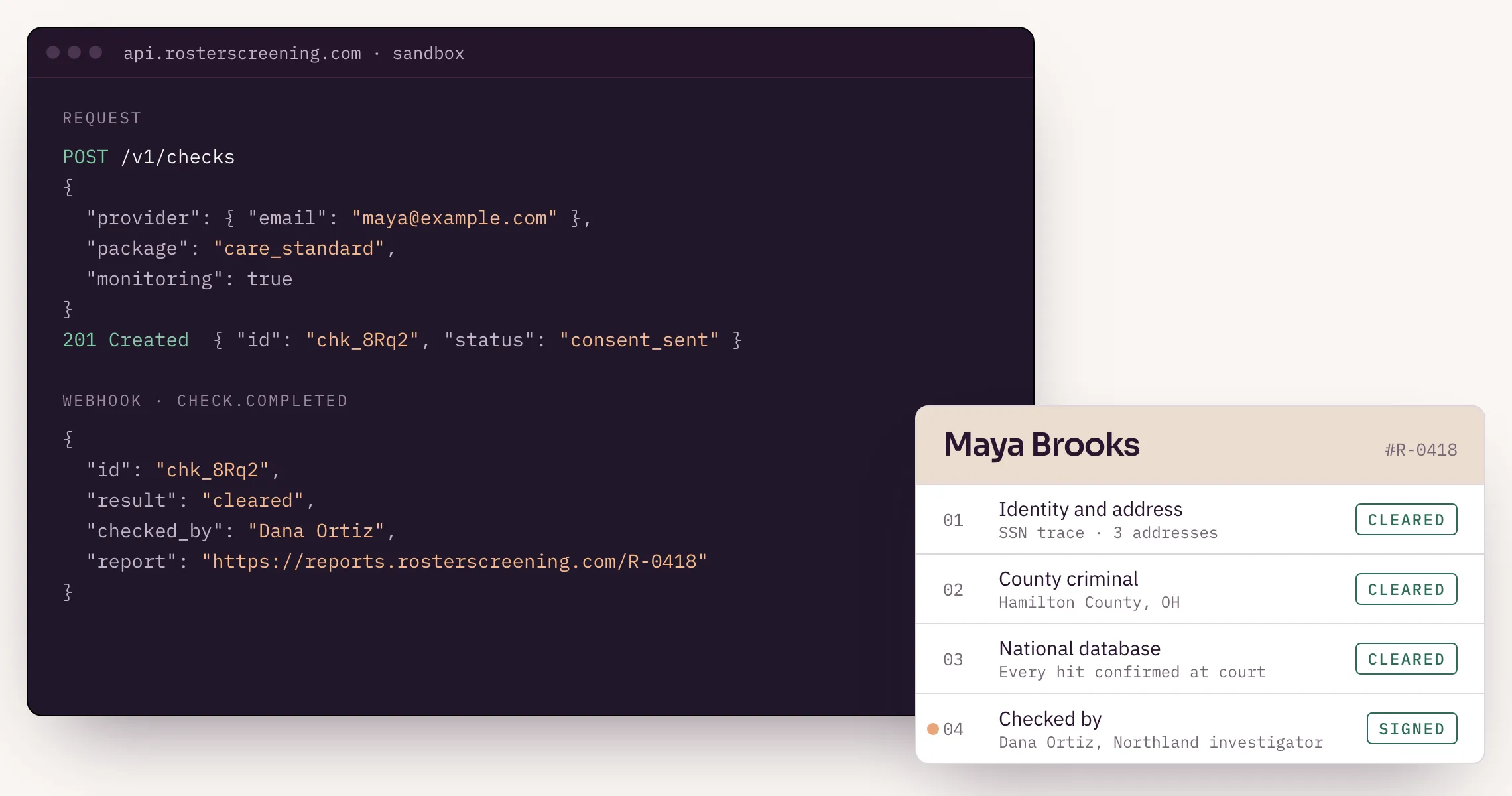Select Dana Ortiz, Northland investigator text
1512x796 pixels.
tap(1161, 742)
